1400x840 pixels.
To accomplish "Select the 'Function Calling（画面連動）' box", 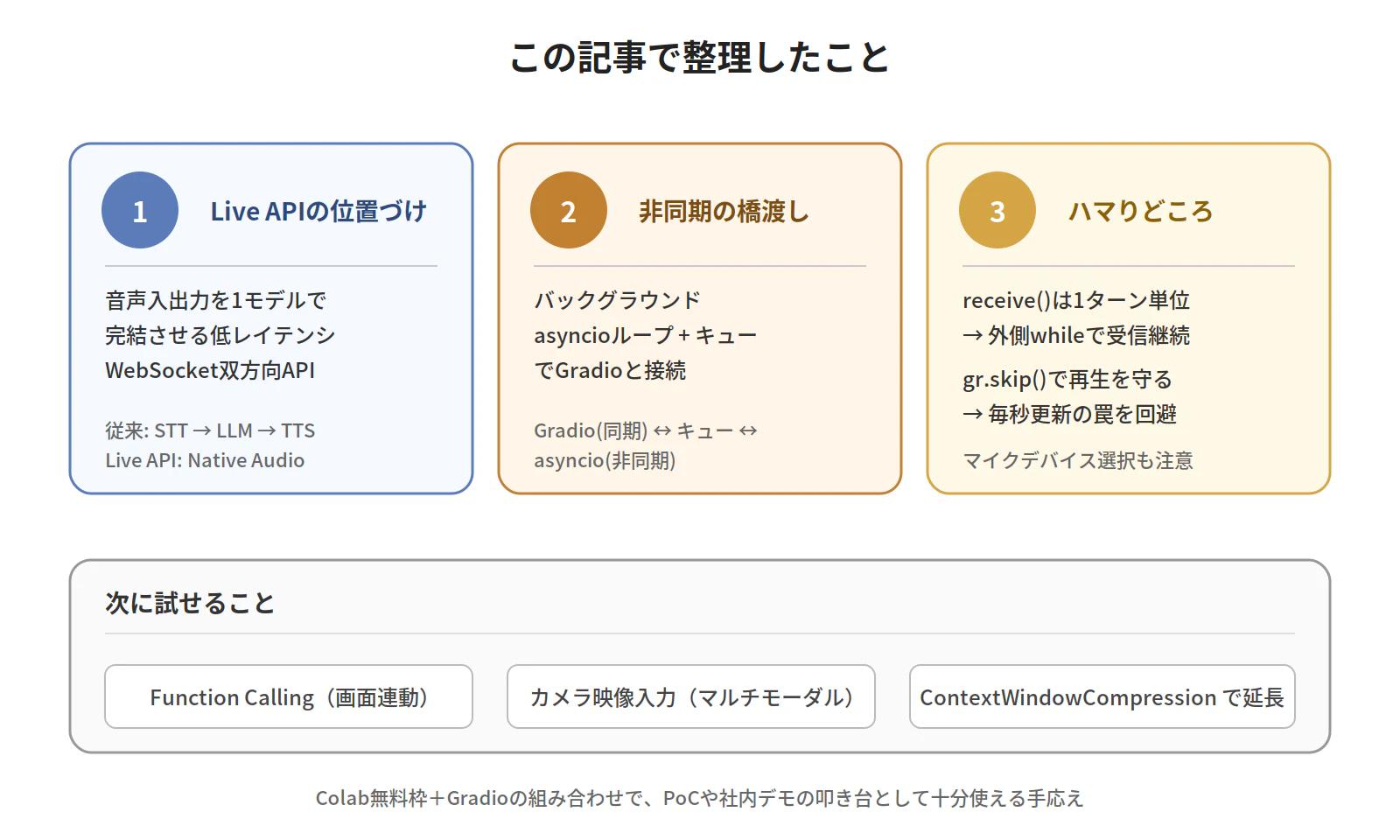I will tap(289, 696).
